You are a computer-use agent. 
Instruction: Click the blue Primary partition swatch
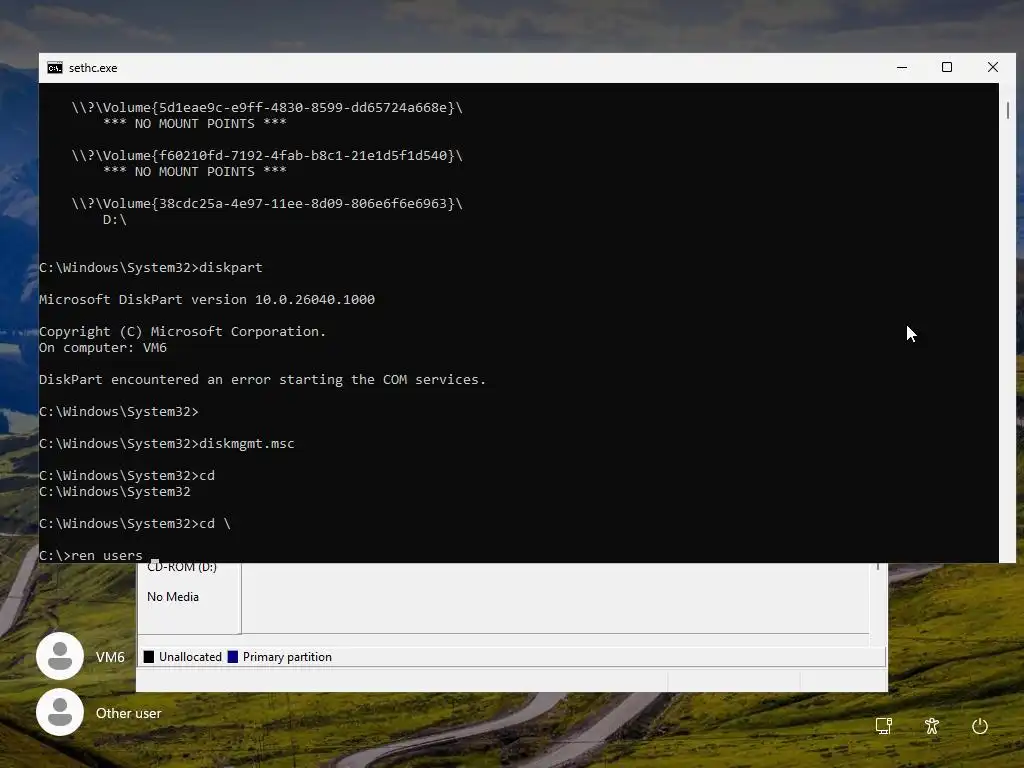[232, 657]
